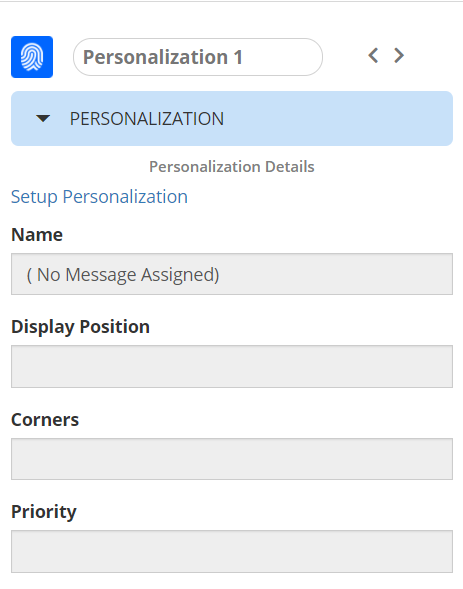Click the white fingerprint glyph in the blue tile
The width and height of the screenshot is (463, 589).
coord(32,57)
